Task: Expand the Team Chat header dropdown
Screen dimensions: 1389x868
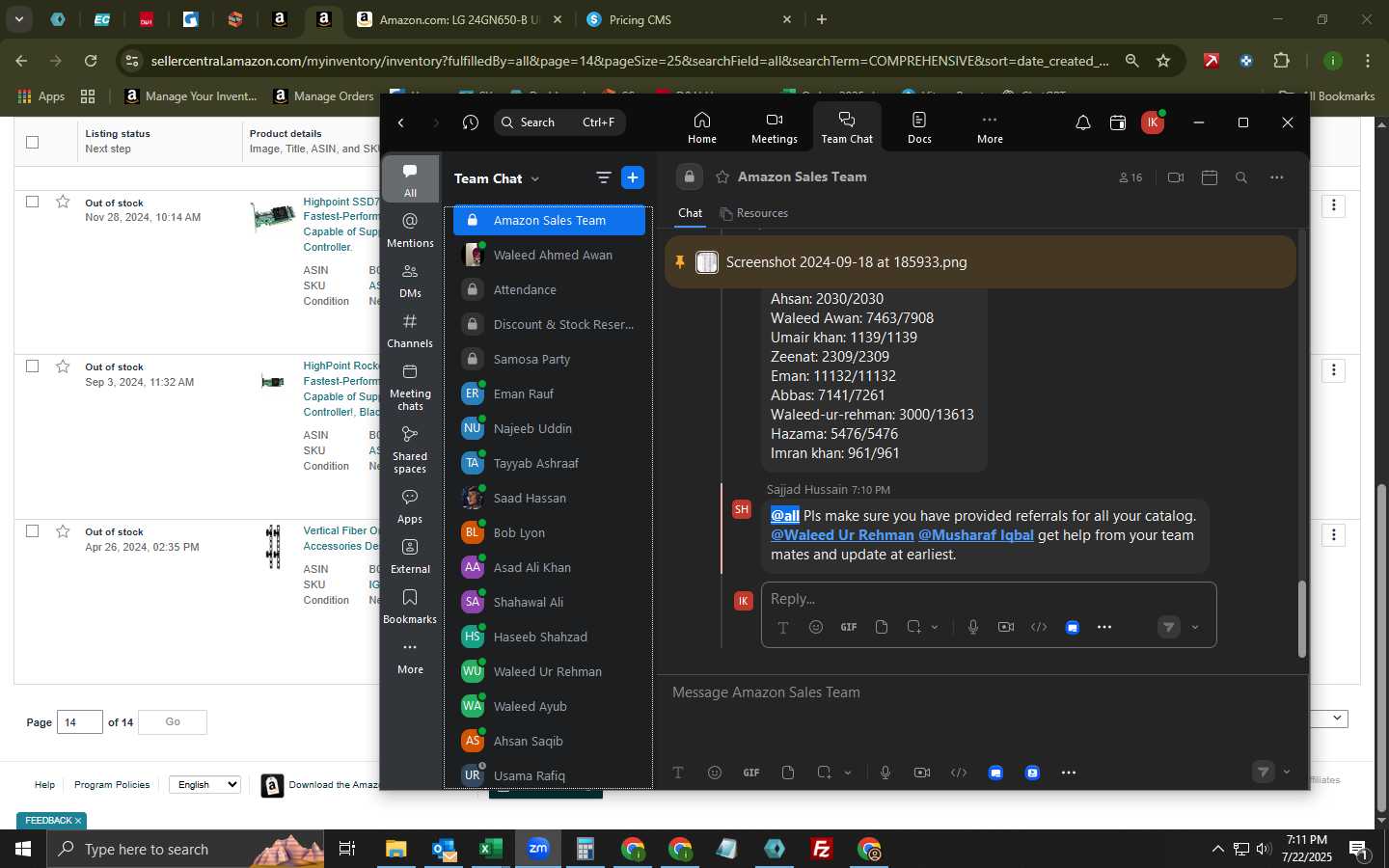Action: coord(535,178)
